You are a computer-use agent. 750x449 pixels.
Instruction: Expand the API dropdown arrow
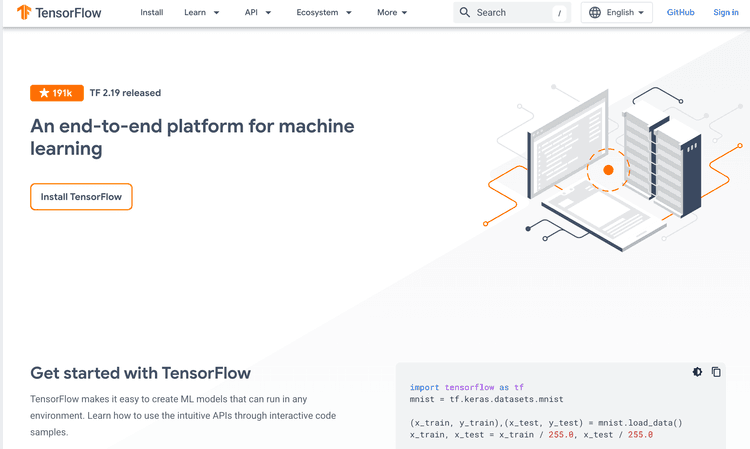pos(268,13)
